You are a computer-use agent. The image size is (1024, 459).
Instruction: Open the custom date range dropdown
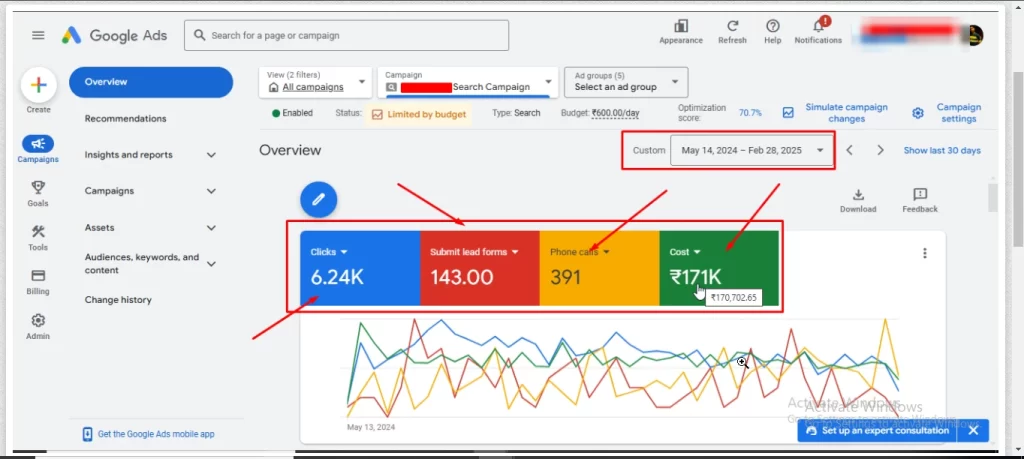(752, 150)
